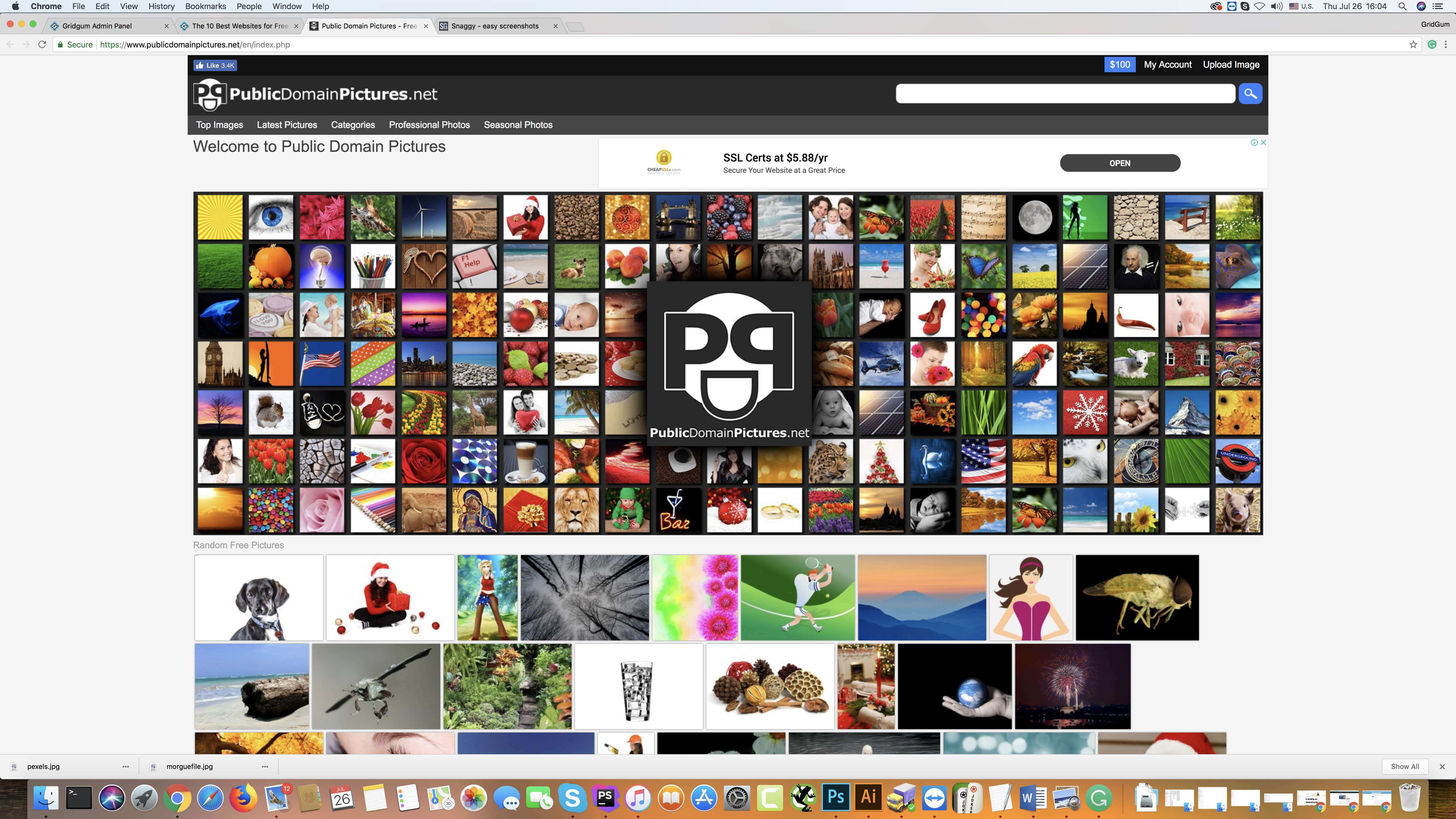Click the OPEN button in the SSL ad
The width and height of the screenshot is (1456, 819).
click(x=1120, y=163)
